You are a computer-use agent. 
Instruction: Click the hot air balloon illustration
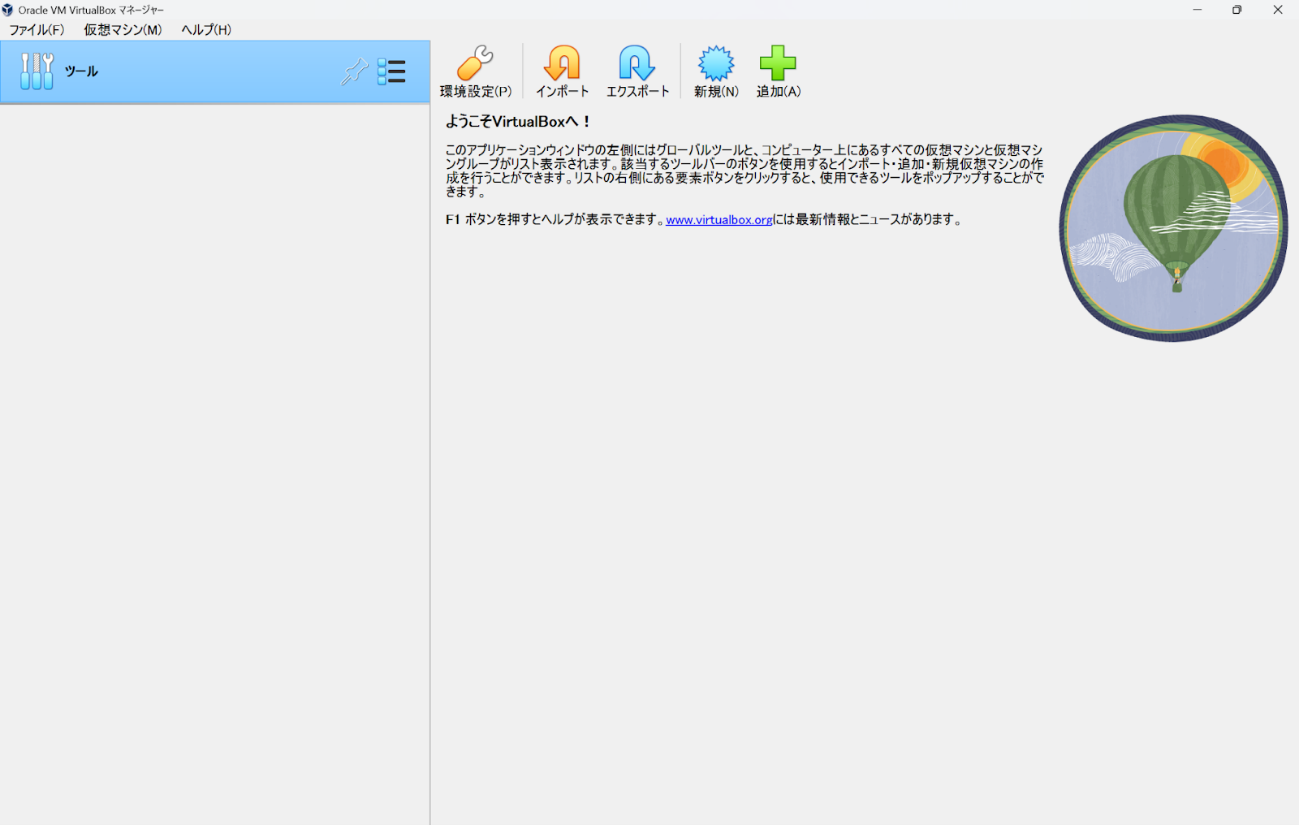1173,228
